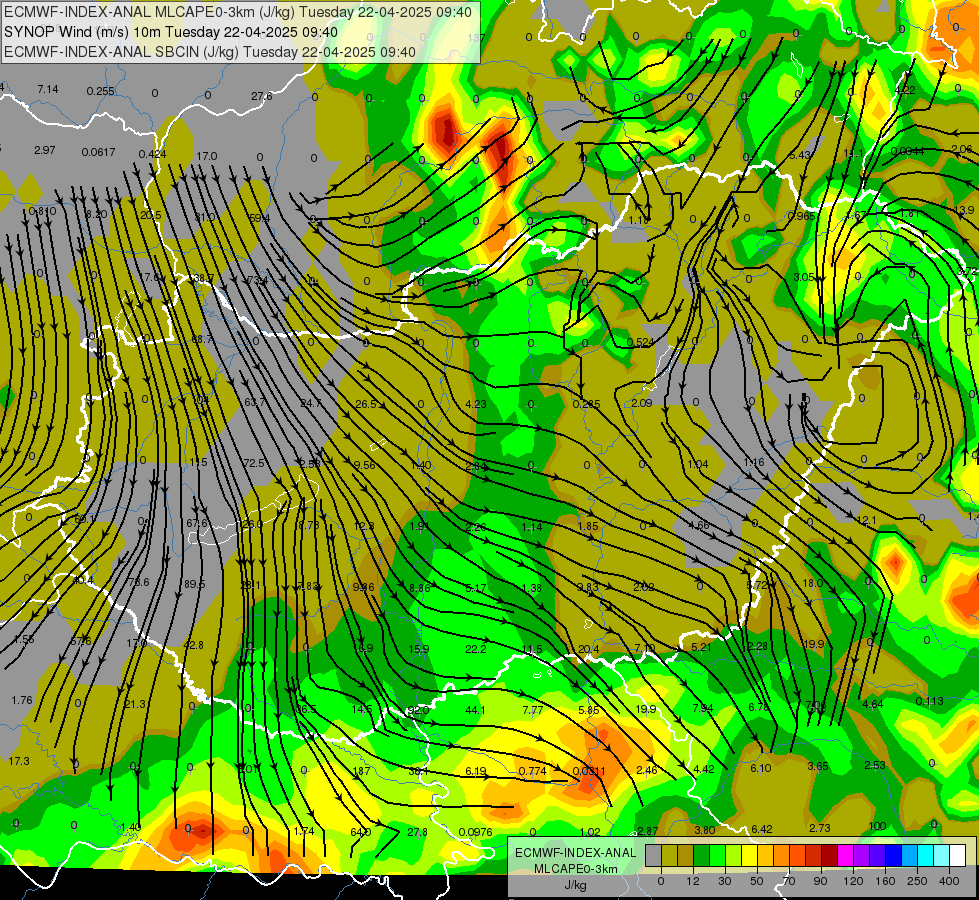
Task: Click the 70 legend tick label
Action: click(x=789, y=881)
